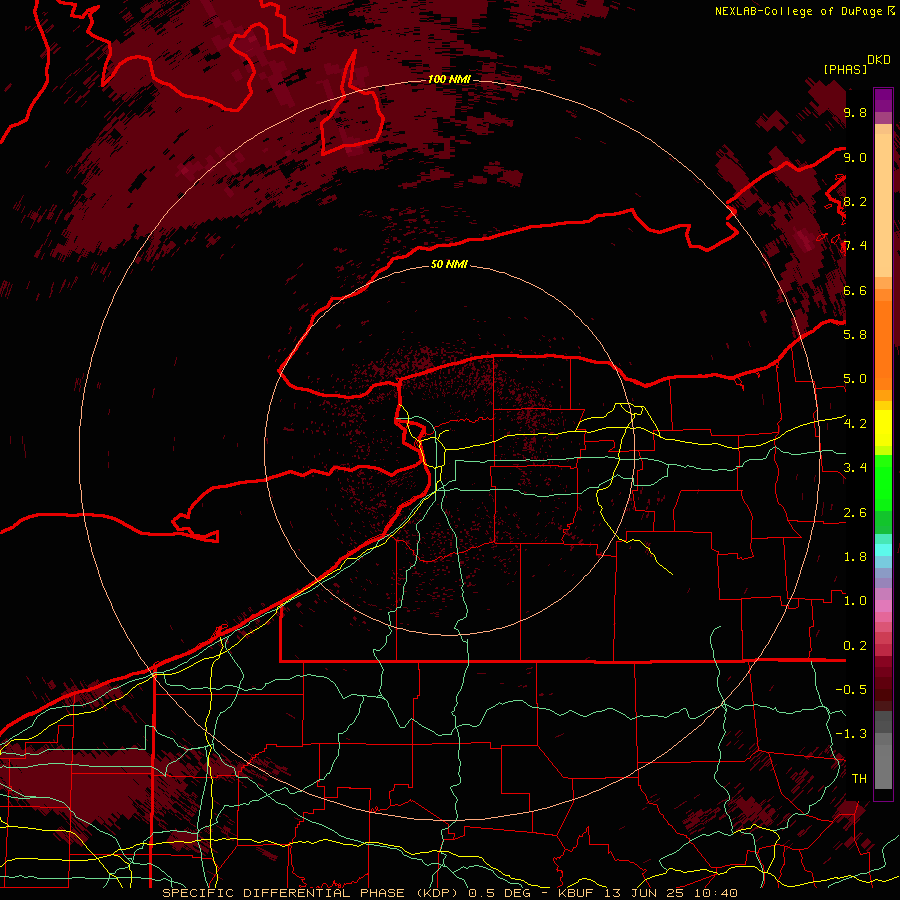Click the 7.4 value on color scale
The width and height of the screenshot is (900, 900).
[x=855, y=246]
